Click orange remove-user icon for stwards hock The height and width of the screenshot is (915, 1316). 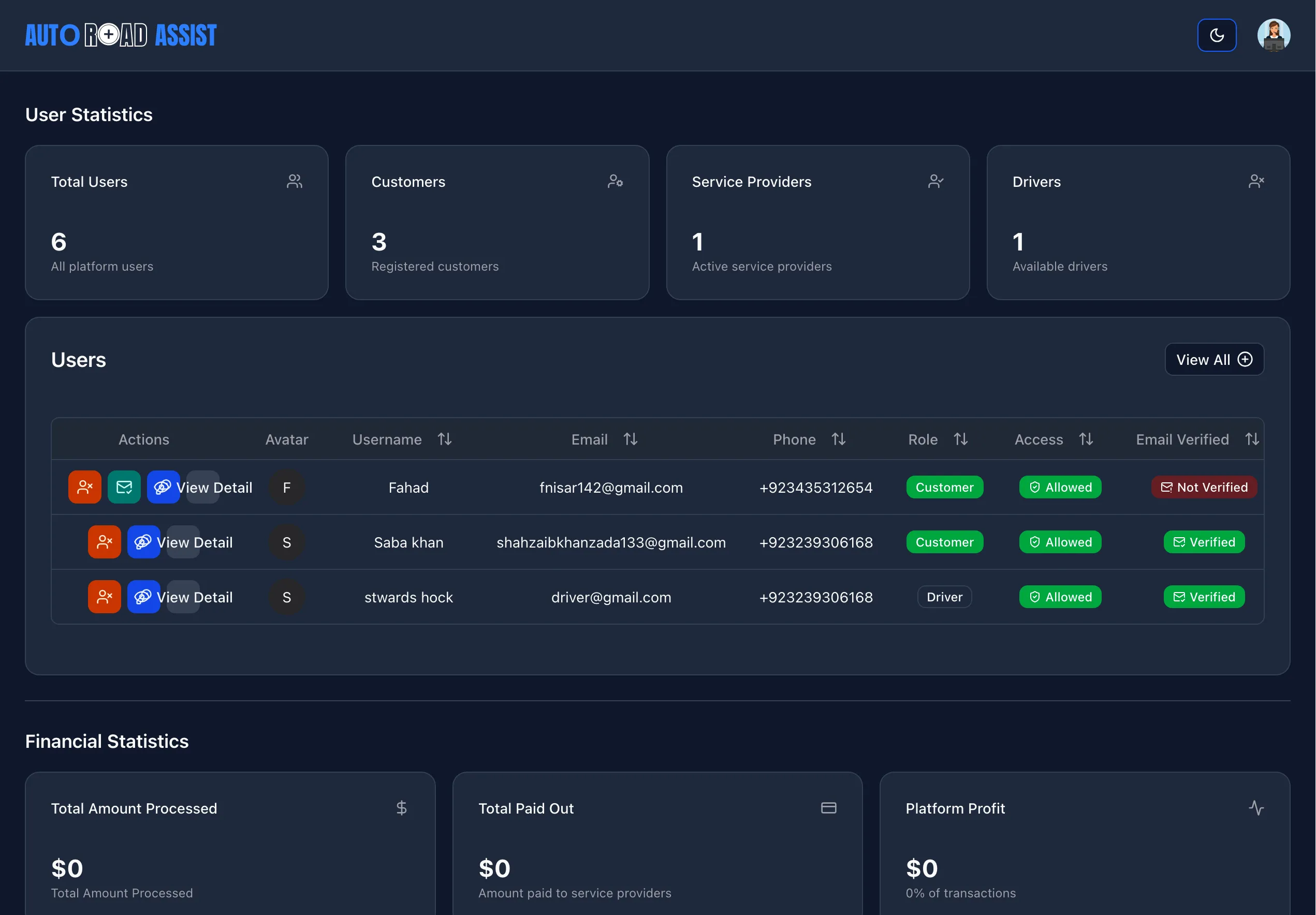click(x=105, y=597)
